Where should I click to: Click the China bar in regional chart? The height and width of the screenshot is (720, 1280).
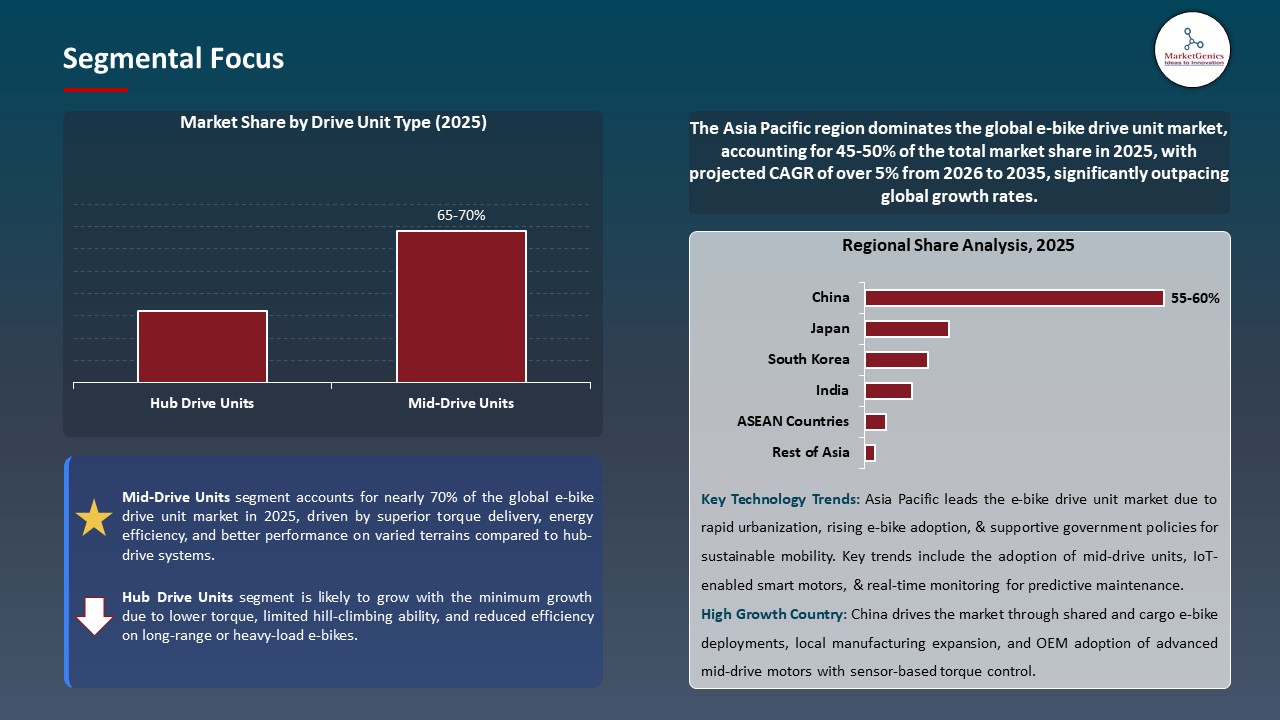pos(1013,298)
